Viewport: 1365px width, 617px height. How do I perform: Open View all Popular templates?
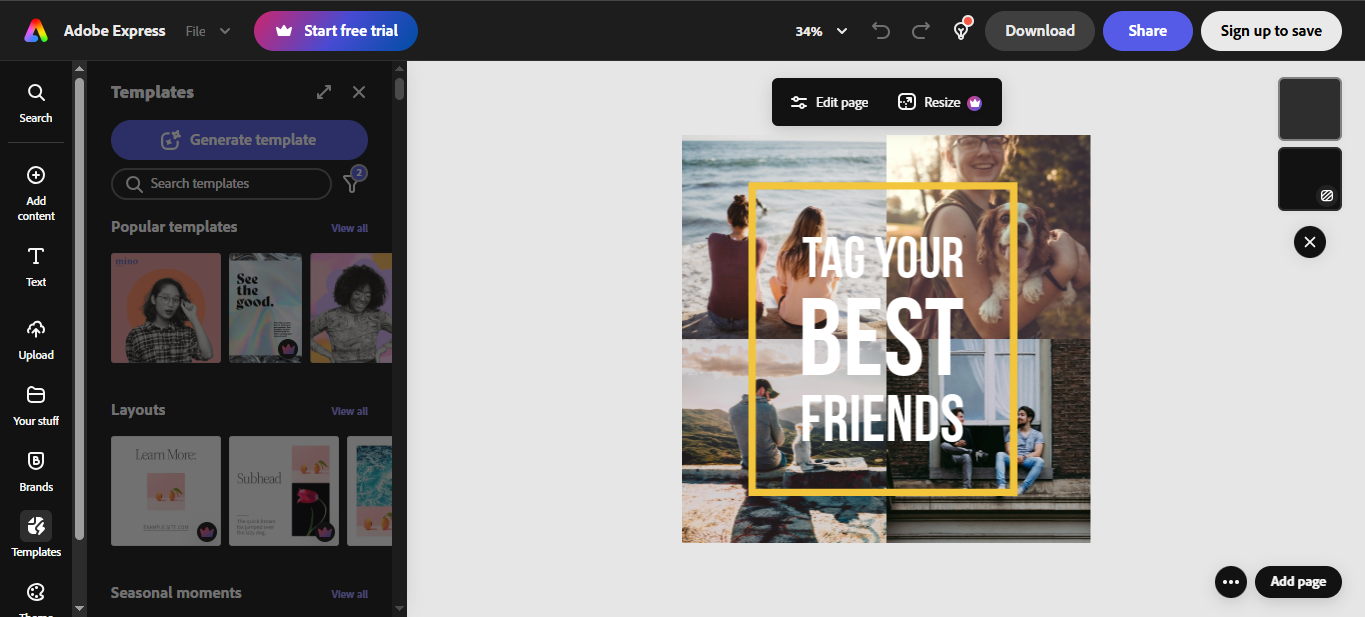(349, 227)
